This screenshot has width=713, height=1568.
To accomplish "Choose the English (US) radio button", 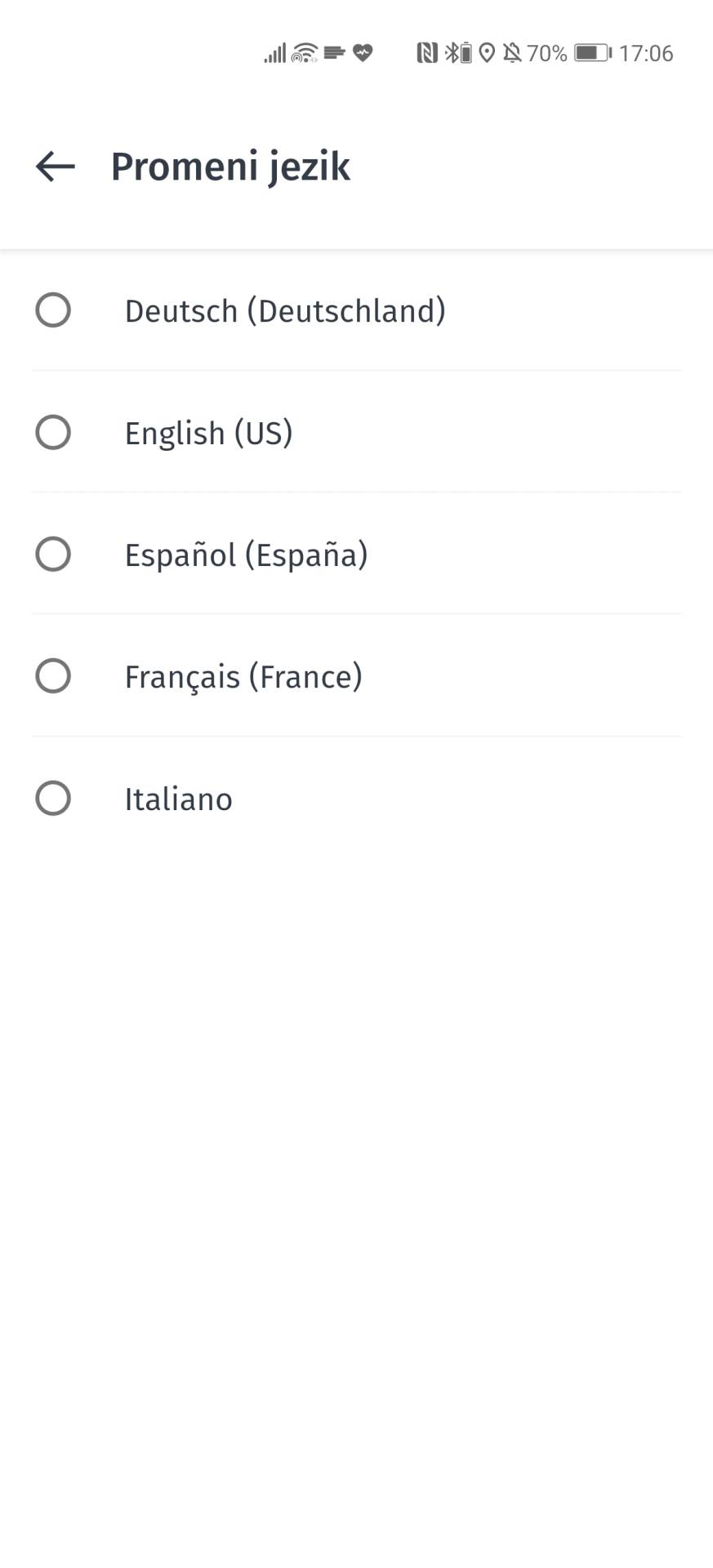I will tap(53, 432).
